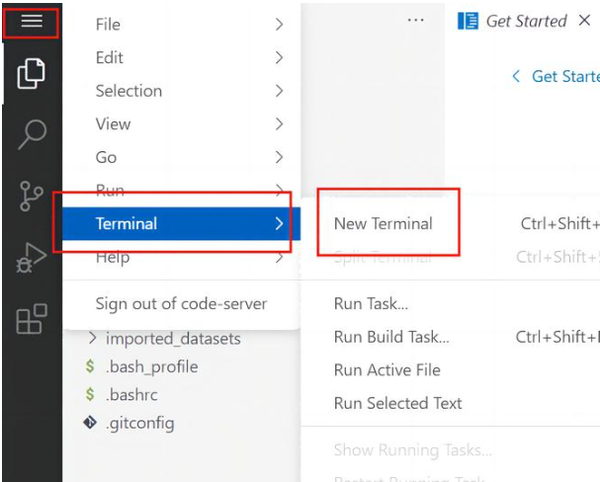Click Sign out of code-server
Screen dimensions: 600x482
[181, 304]
